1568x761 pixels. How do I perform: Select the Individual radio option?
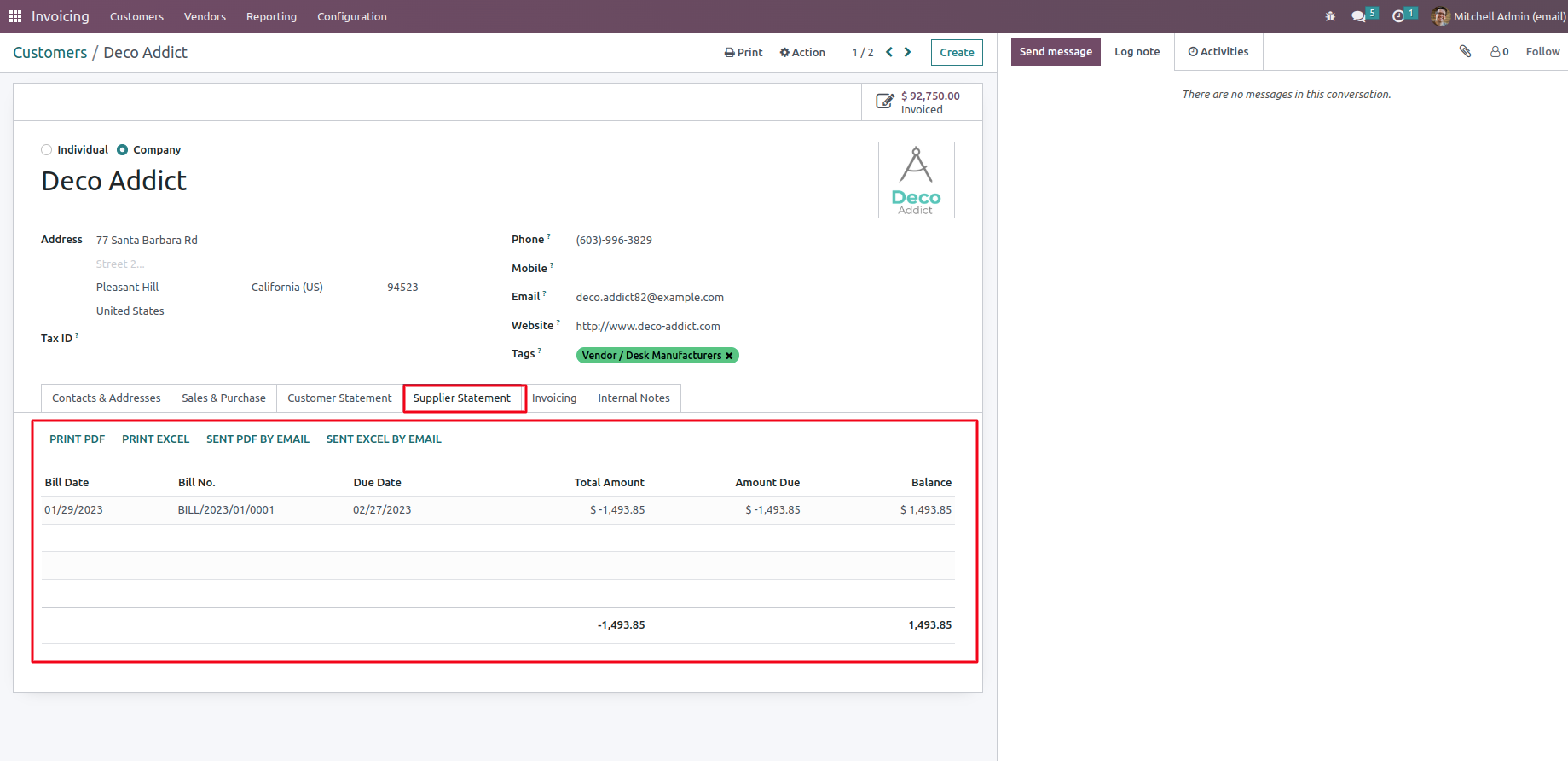[x=47, y=150]
